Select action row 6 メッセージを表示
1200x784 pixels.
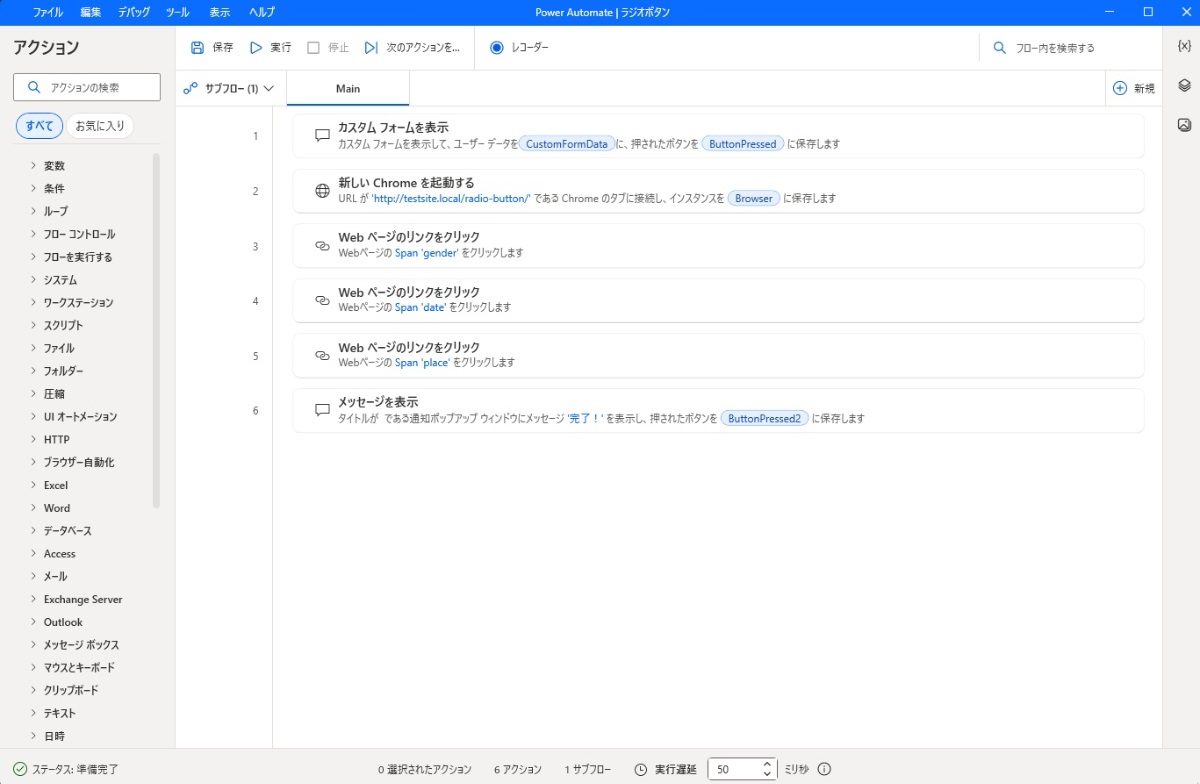point(718,410)
